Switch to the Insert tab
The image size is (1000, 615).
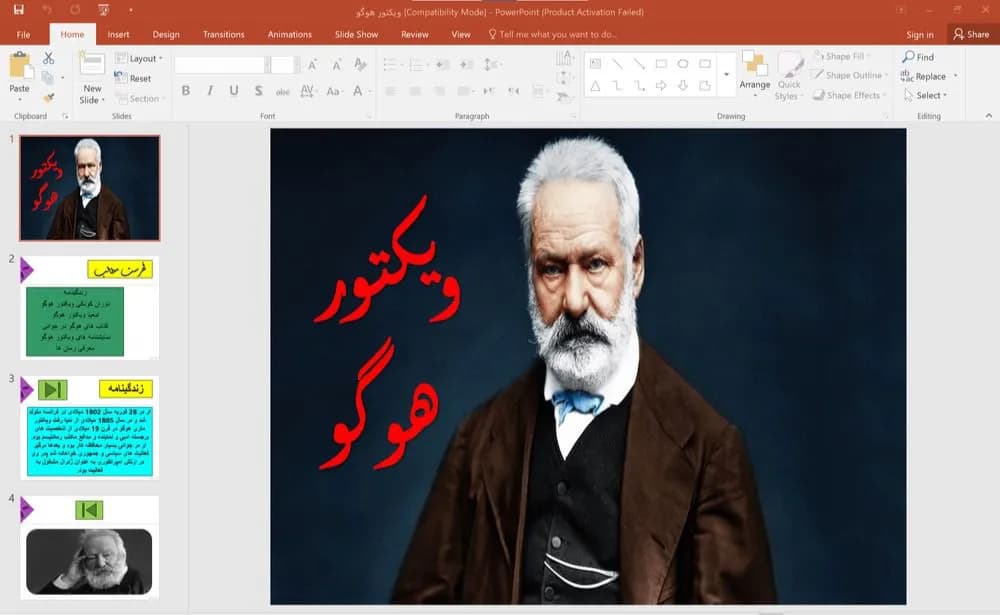pos(118,34)
